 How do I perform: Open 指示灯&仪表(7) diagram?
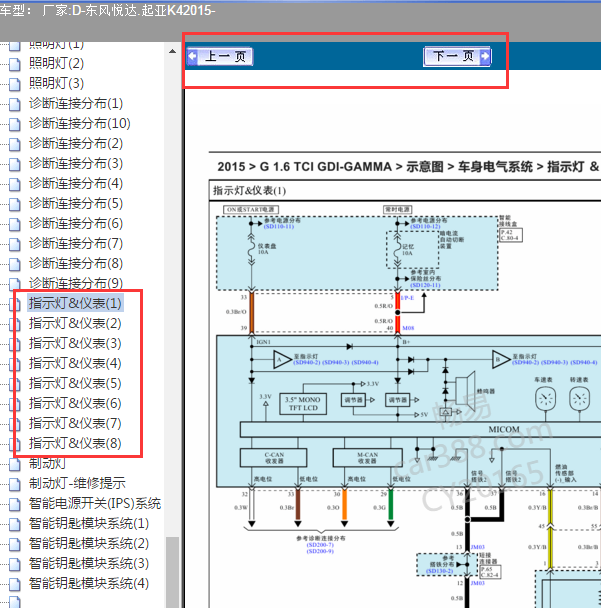tap(75, 423)
